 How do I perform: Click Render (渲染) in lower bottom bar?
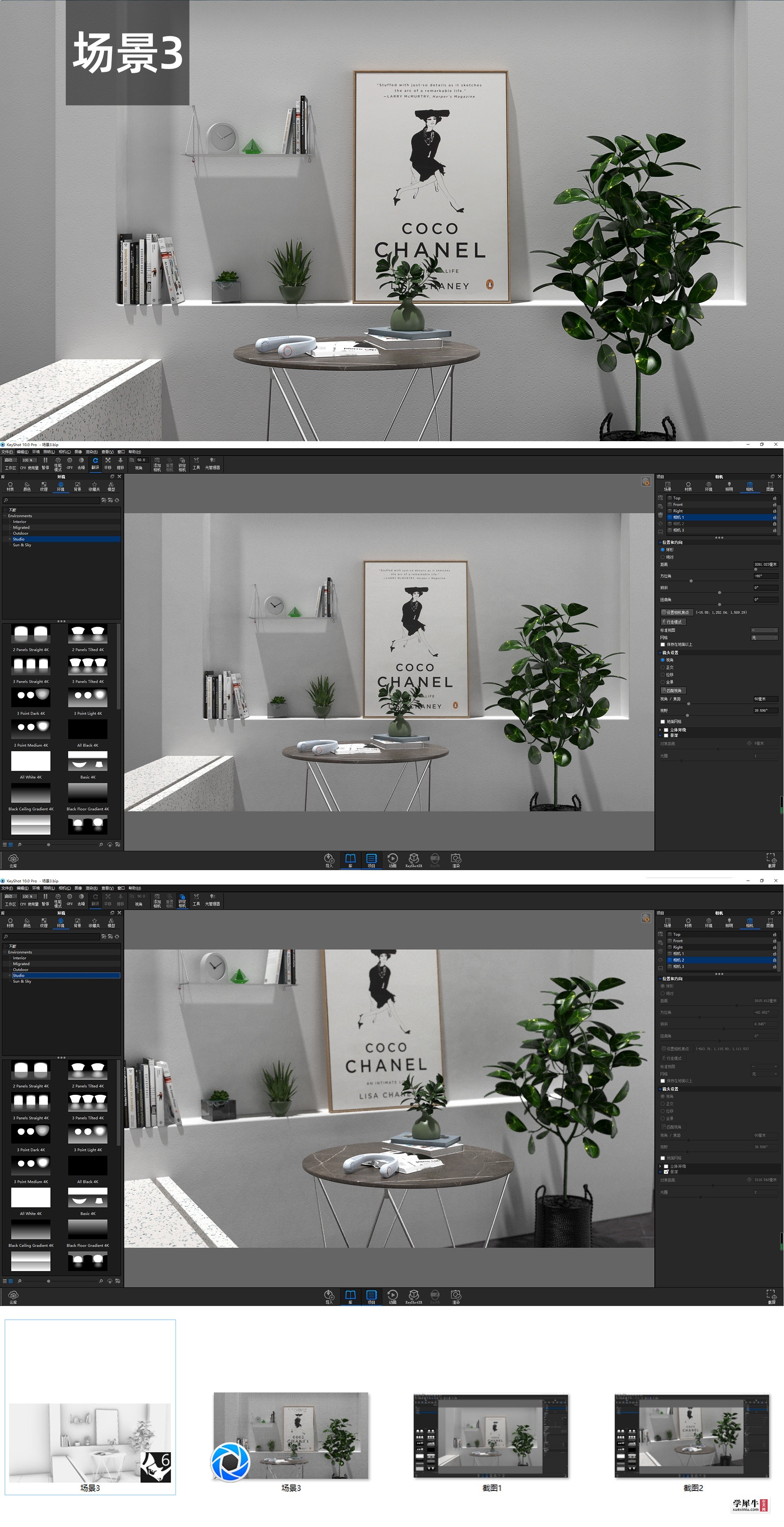[x=456, y=1297]
